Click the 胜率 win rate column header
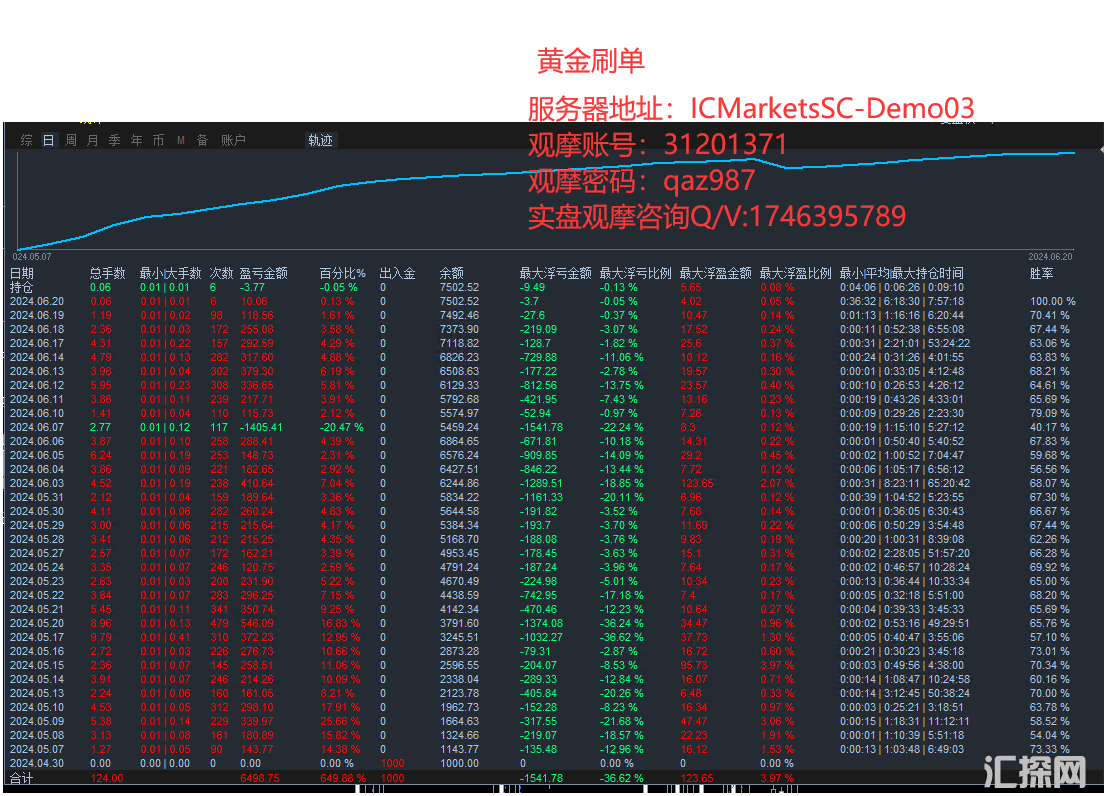The image size is (1106, 796). point(1042,273)
